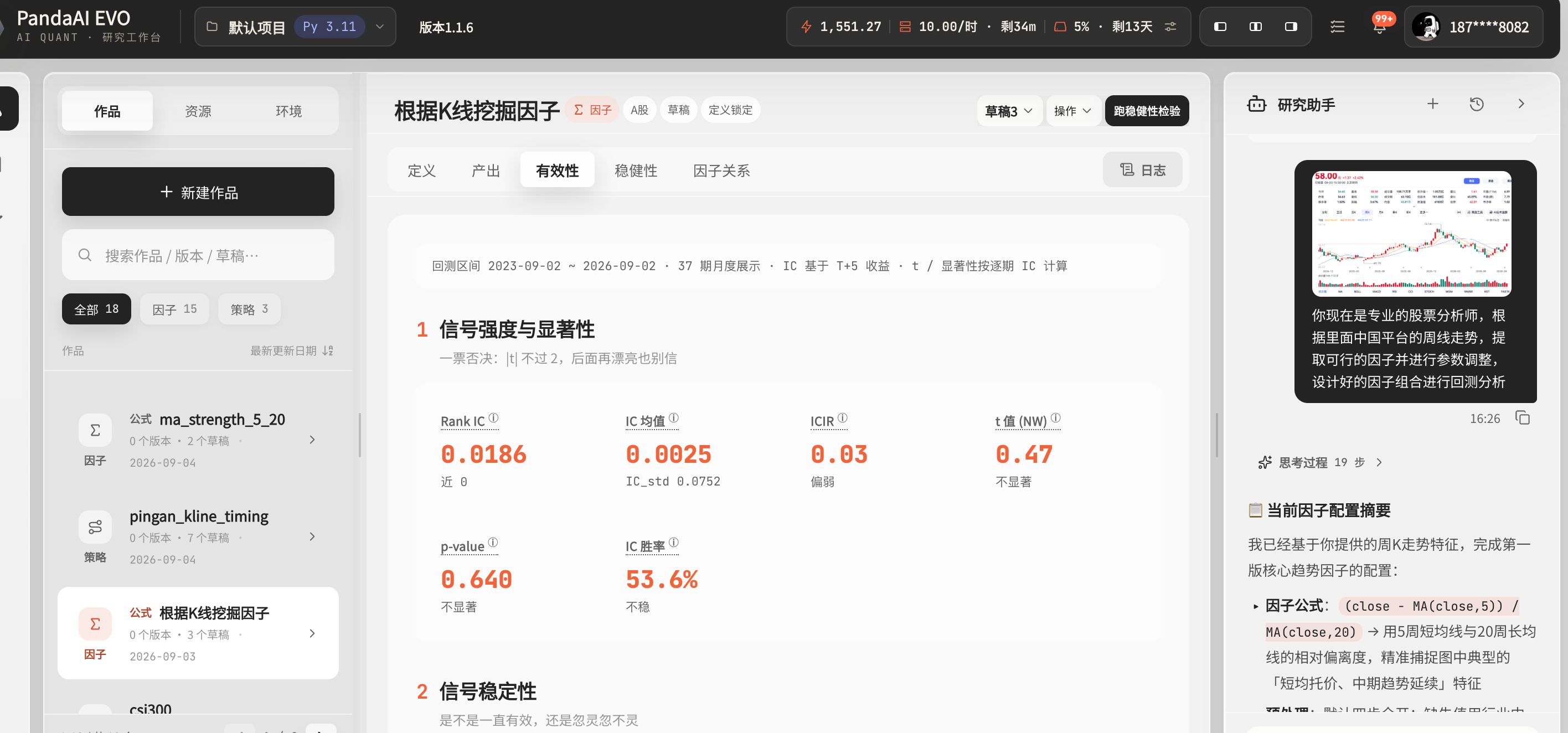Switch to the 作品 tab
This screenshot has width=1568, height=733.
(x=107, y=111)
